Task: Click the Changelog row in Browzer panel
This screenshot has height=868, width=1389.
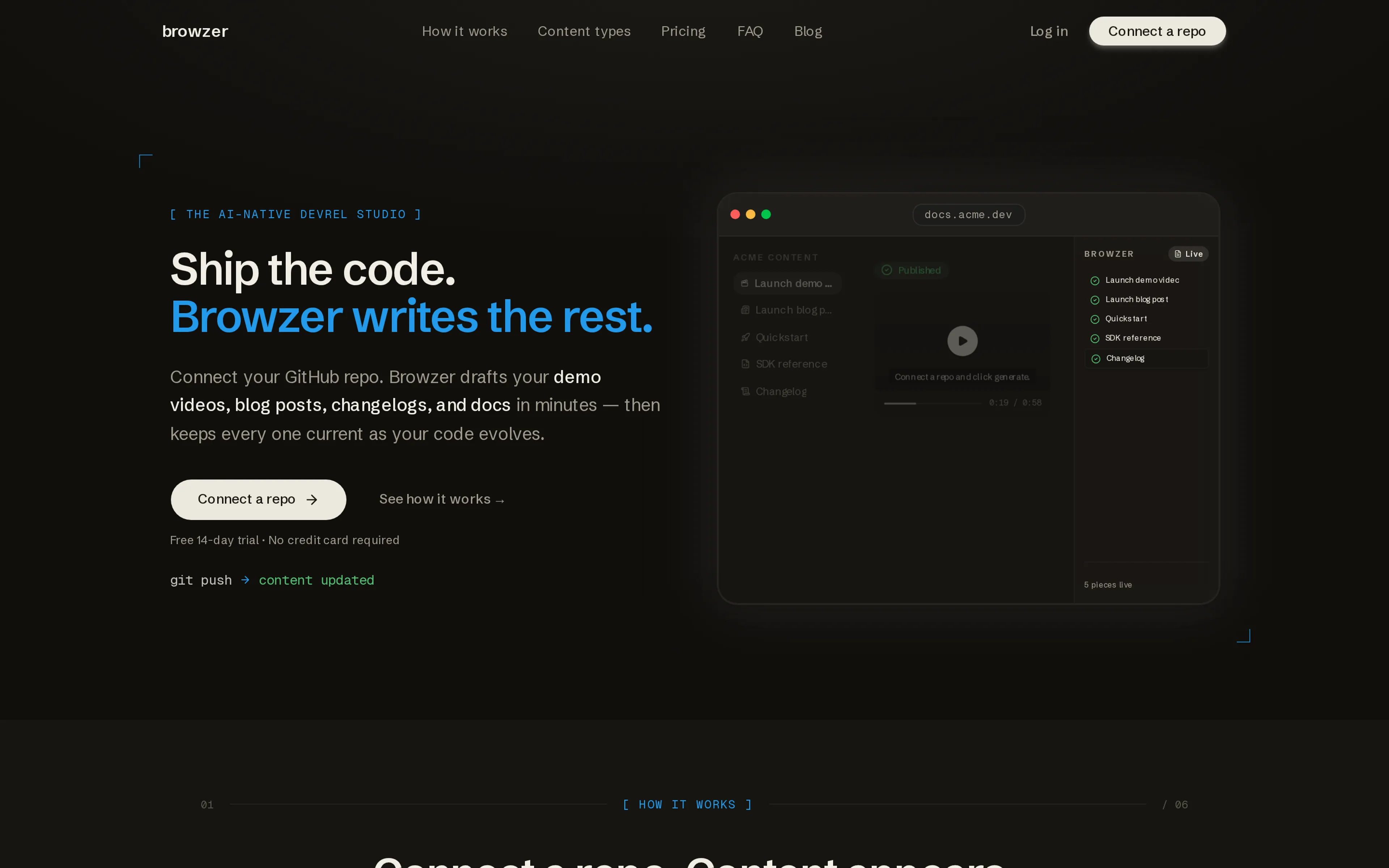Action: [1146, 358]
